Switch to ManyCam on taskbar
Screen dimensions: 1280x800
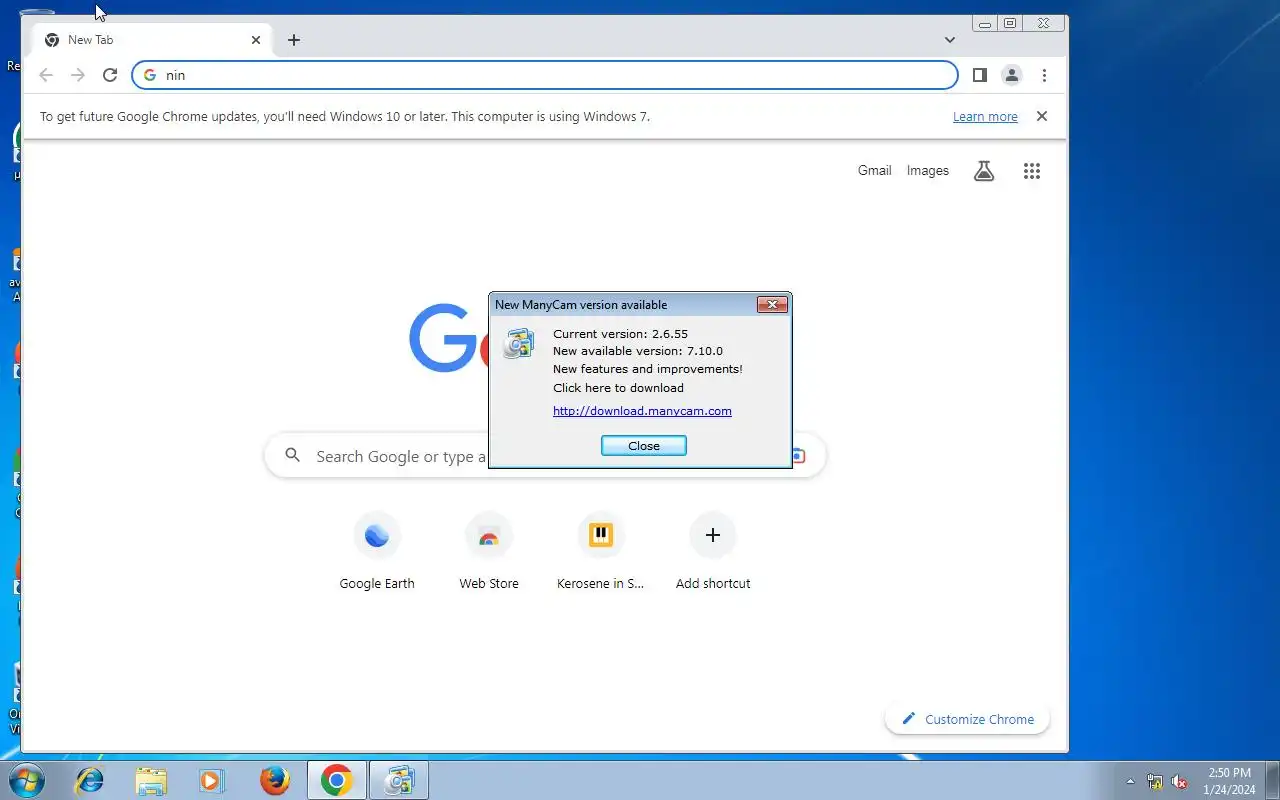click(x=399, y=780)
